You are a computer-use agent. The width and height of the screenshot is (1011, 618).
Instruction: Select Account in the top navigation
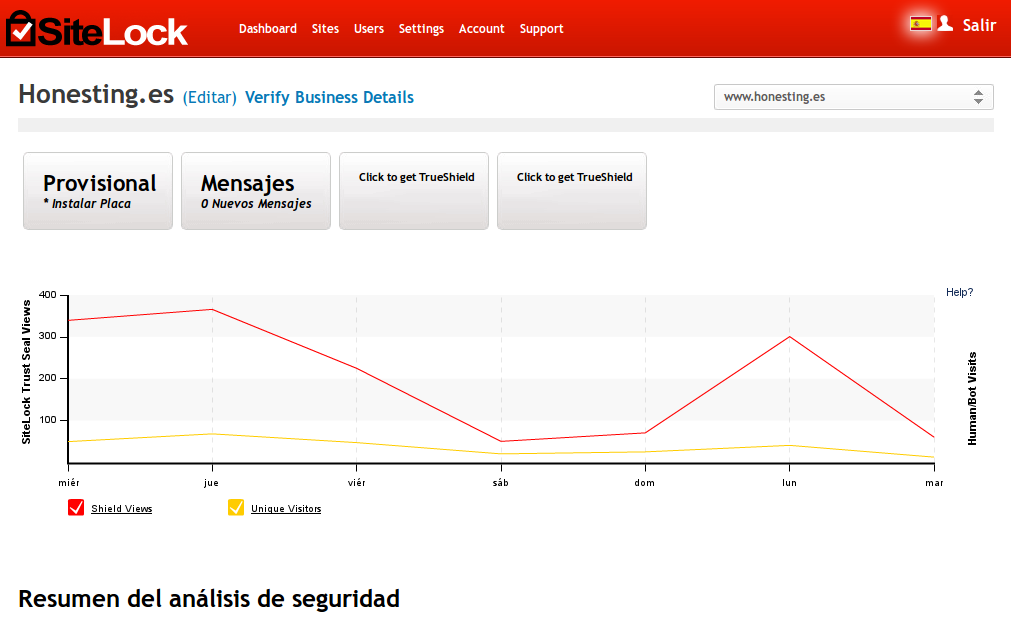pyautogui.click(x=481, y=29)
